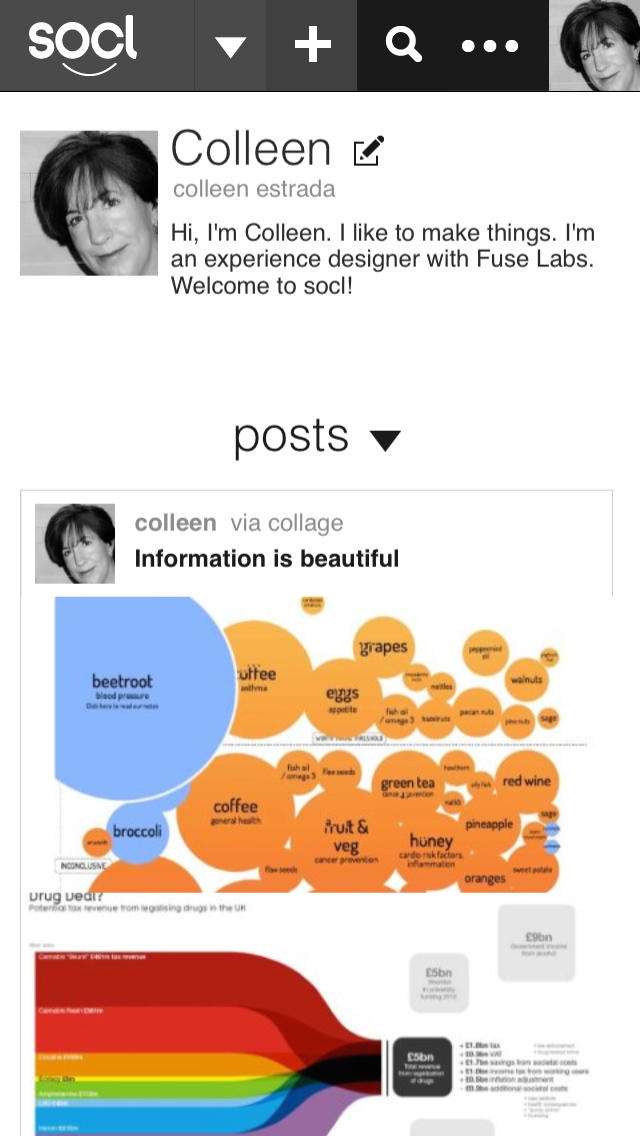The width and height of the screenshot is (640, 1136).
Task: Tap the account avatar in the header
Action: tap(594, 45)
